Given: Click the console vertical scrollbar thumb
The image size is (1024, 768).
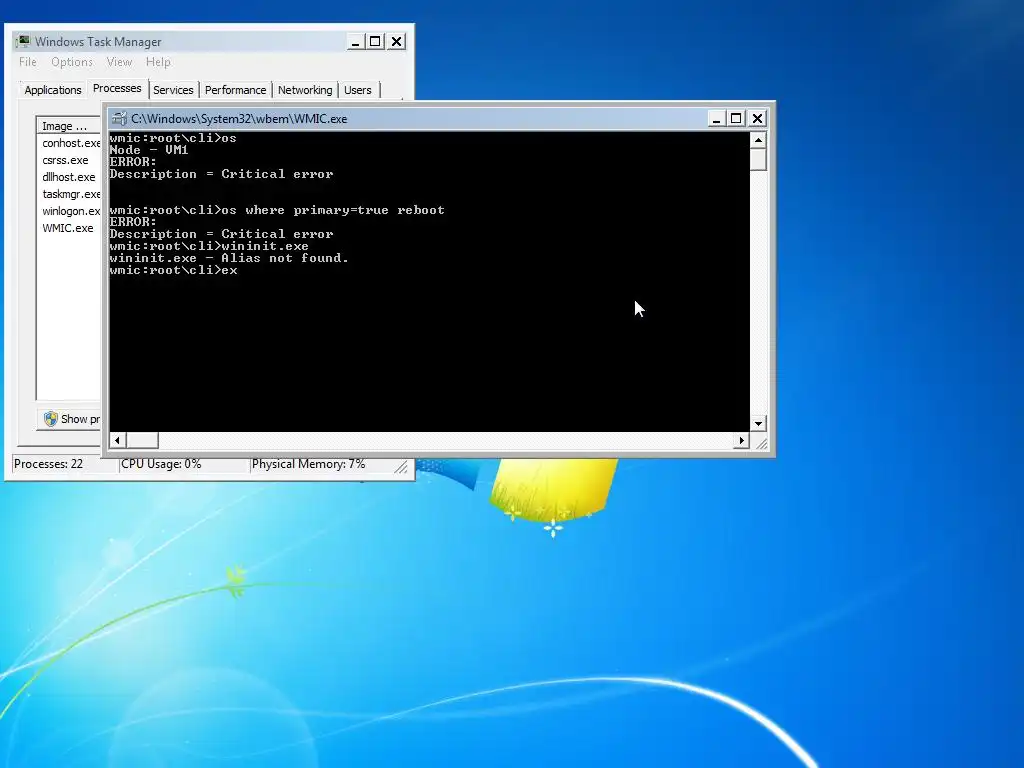Looking at the screenshot, I should [758, 159].
